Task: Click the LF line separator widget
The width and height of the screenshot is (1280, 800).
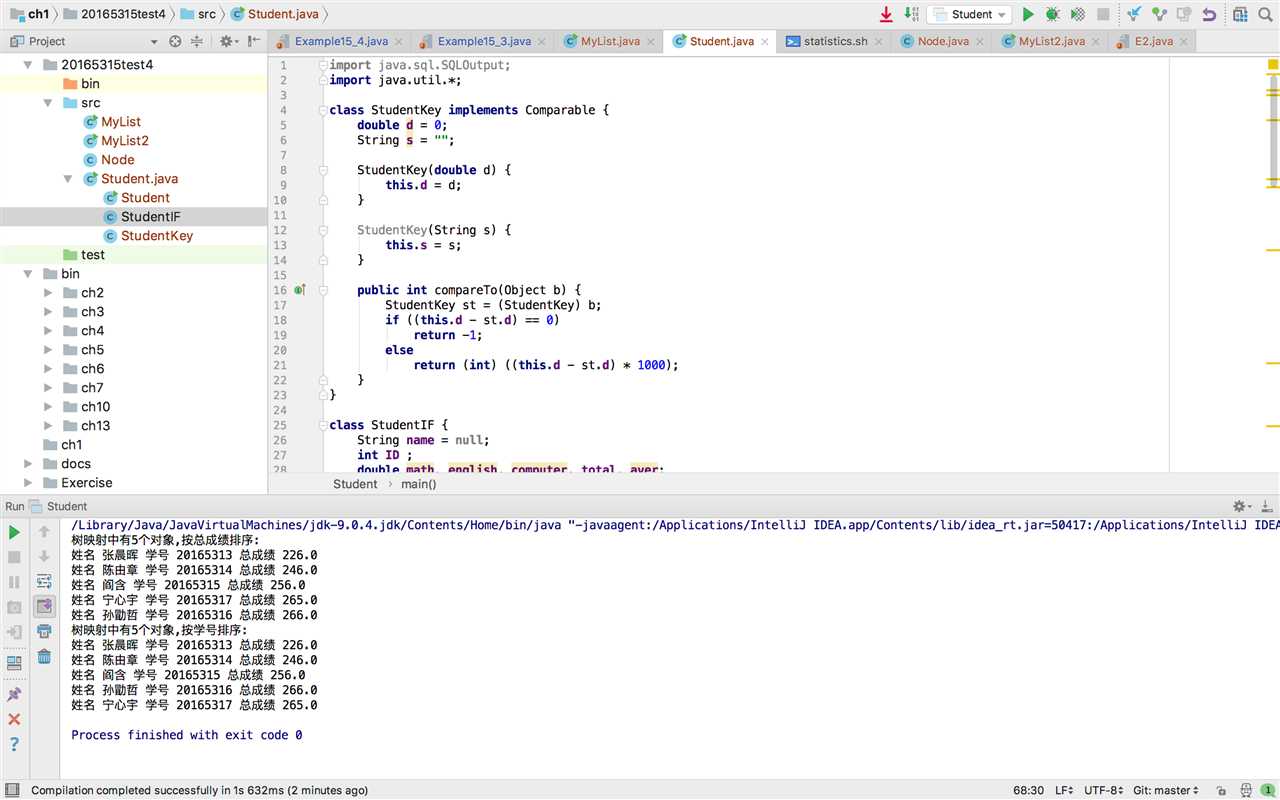Action: [x=1065, y=790]
